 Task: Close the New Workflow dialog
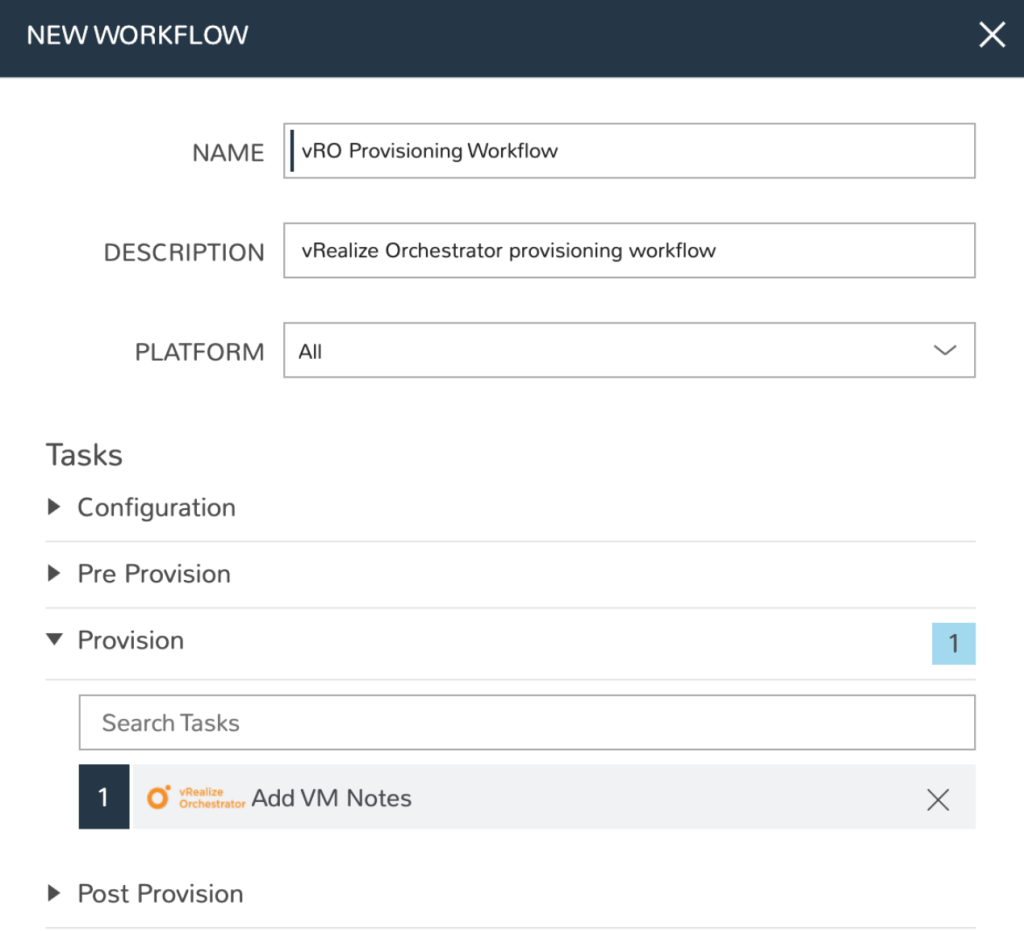991,35
